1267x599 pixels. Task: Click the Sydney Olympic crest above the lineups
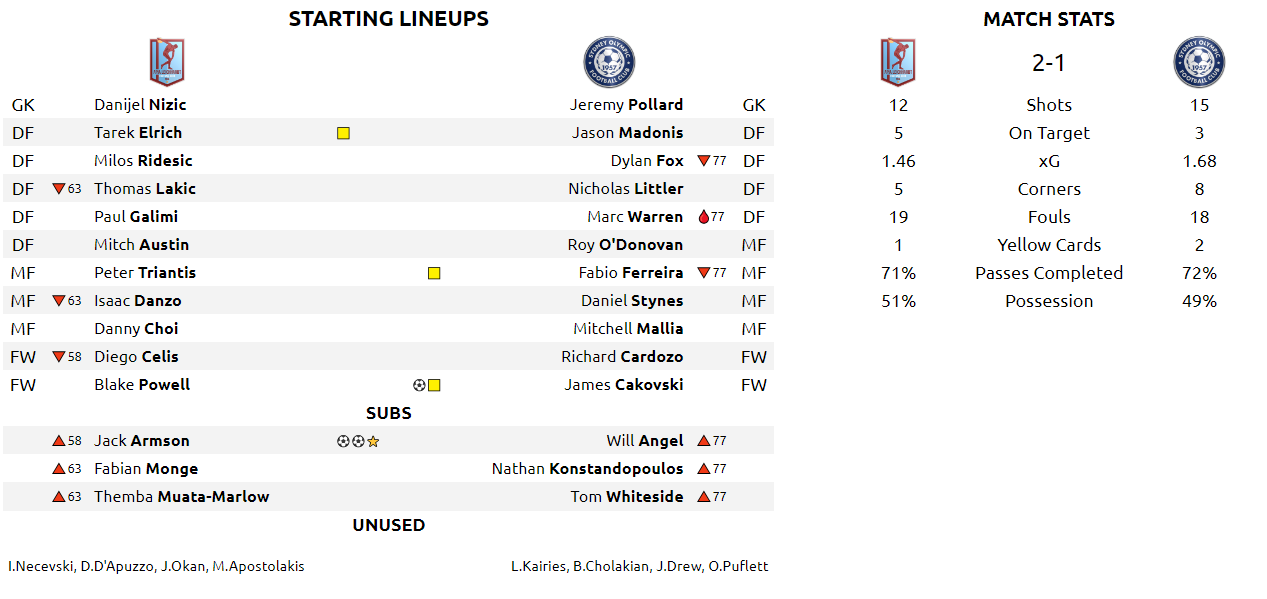point(609,62)
